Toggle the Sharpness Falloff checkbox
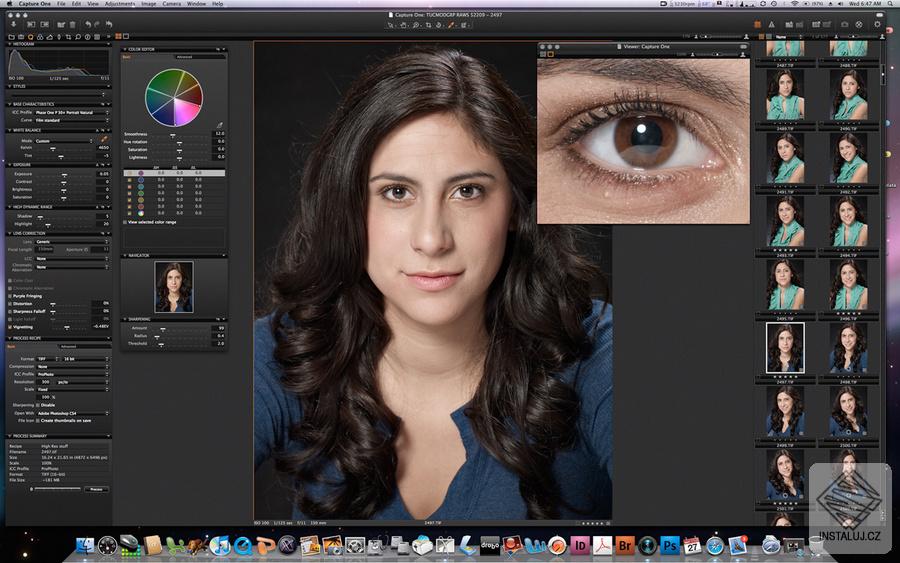 (x=10, y=312)
